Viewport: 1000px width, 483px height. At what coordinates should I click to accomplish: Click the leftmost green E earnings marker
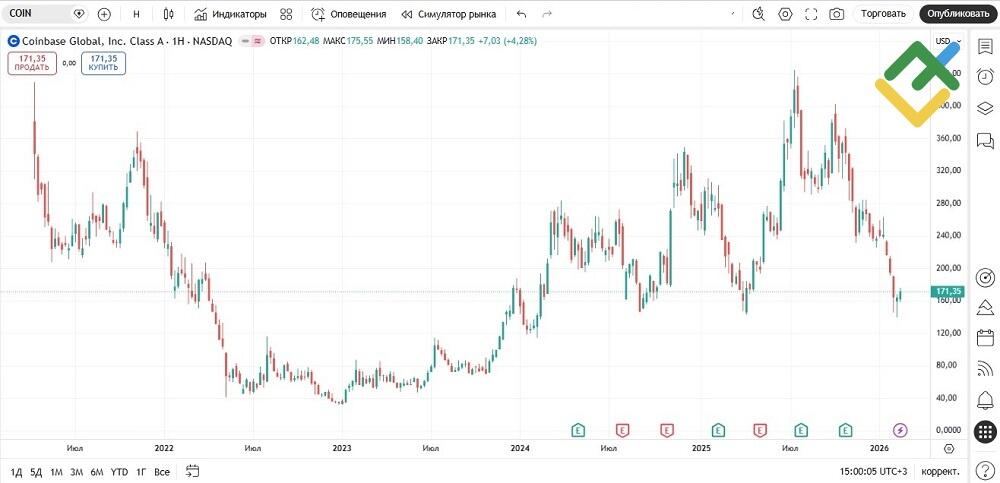pos(578,430)
